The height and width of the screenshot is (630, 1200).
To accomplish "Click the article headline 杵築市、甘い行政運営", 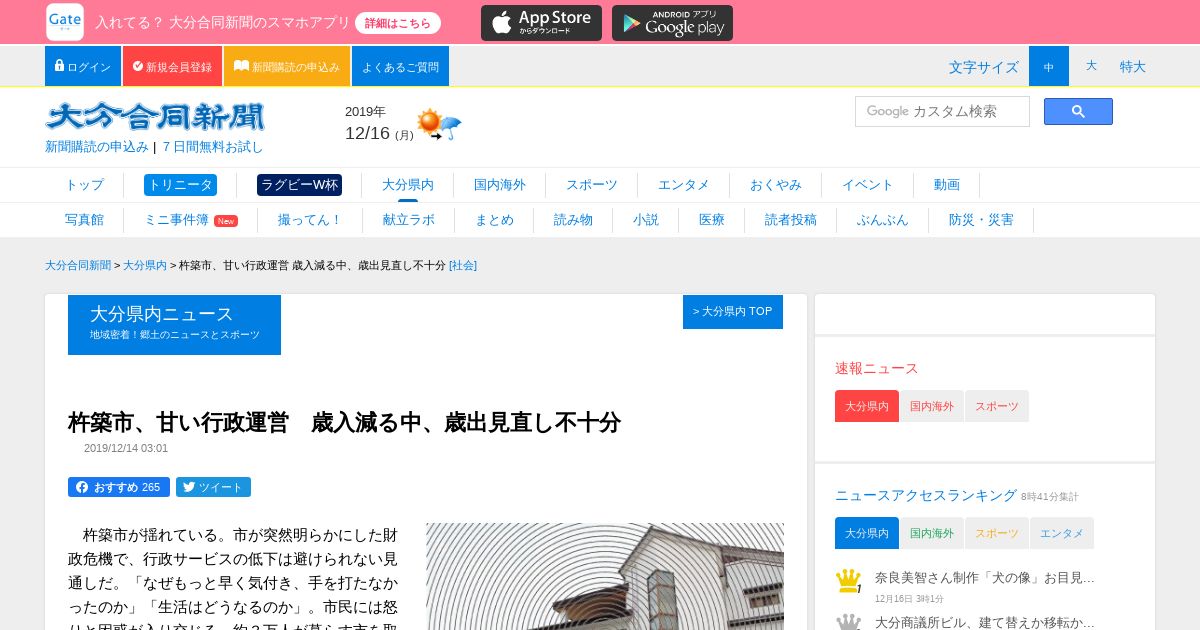I will (344, 422).
